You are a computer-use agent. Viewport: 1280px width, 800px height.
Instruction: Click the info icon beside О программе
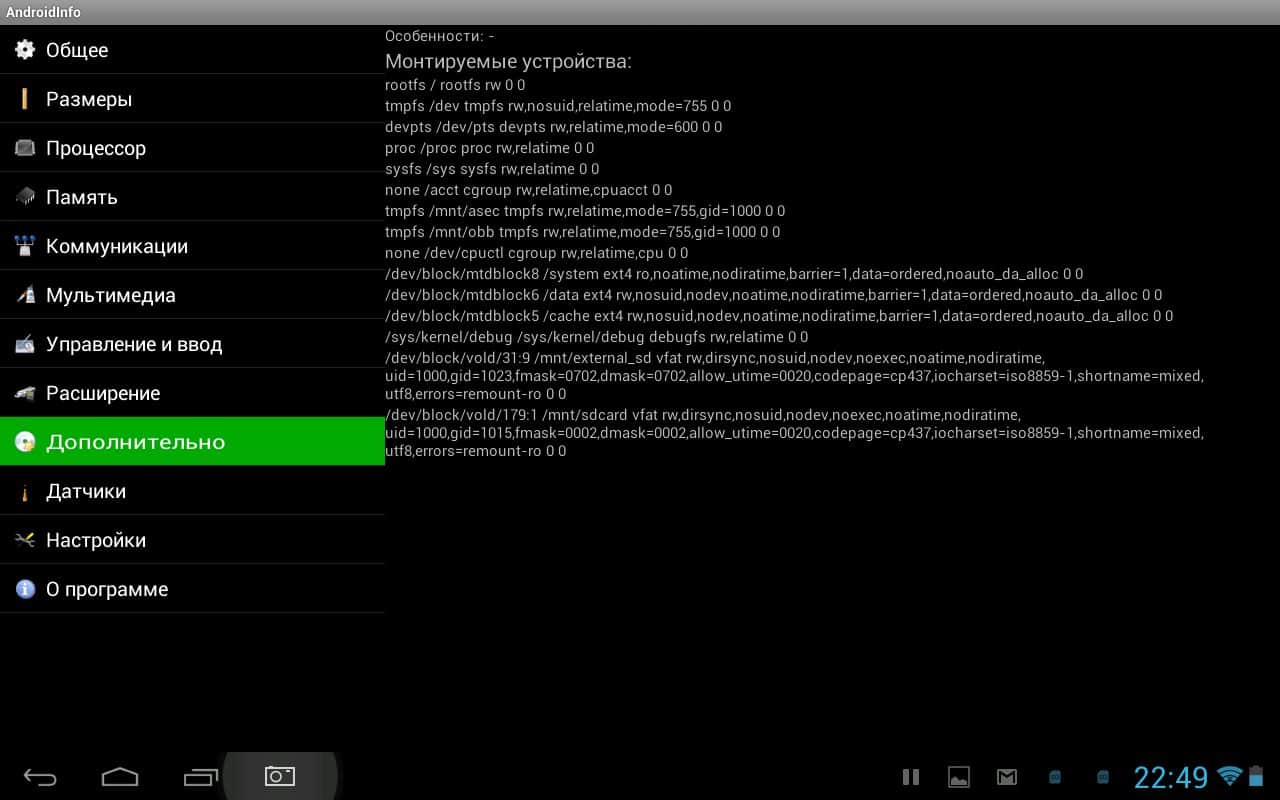tap(25, 589)
